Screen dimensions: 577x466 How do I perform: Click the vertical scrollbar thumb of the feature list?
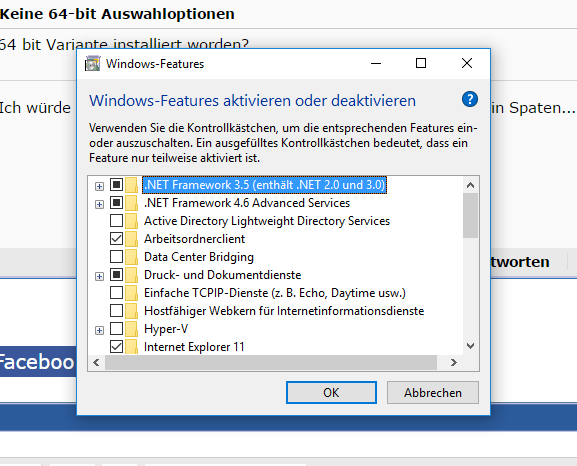470,216
